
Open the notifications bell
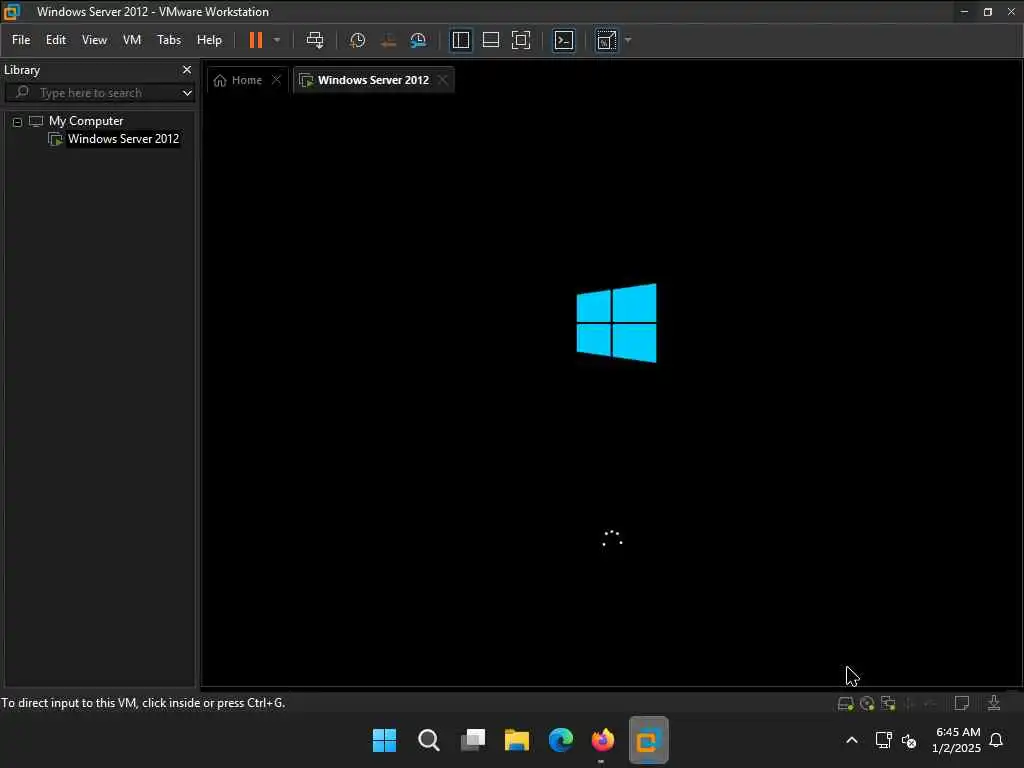(x=996, y=741)
